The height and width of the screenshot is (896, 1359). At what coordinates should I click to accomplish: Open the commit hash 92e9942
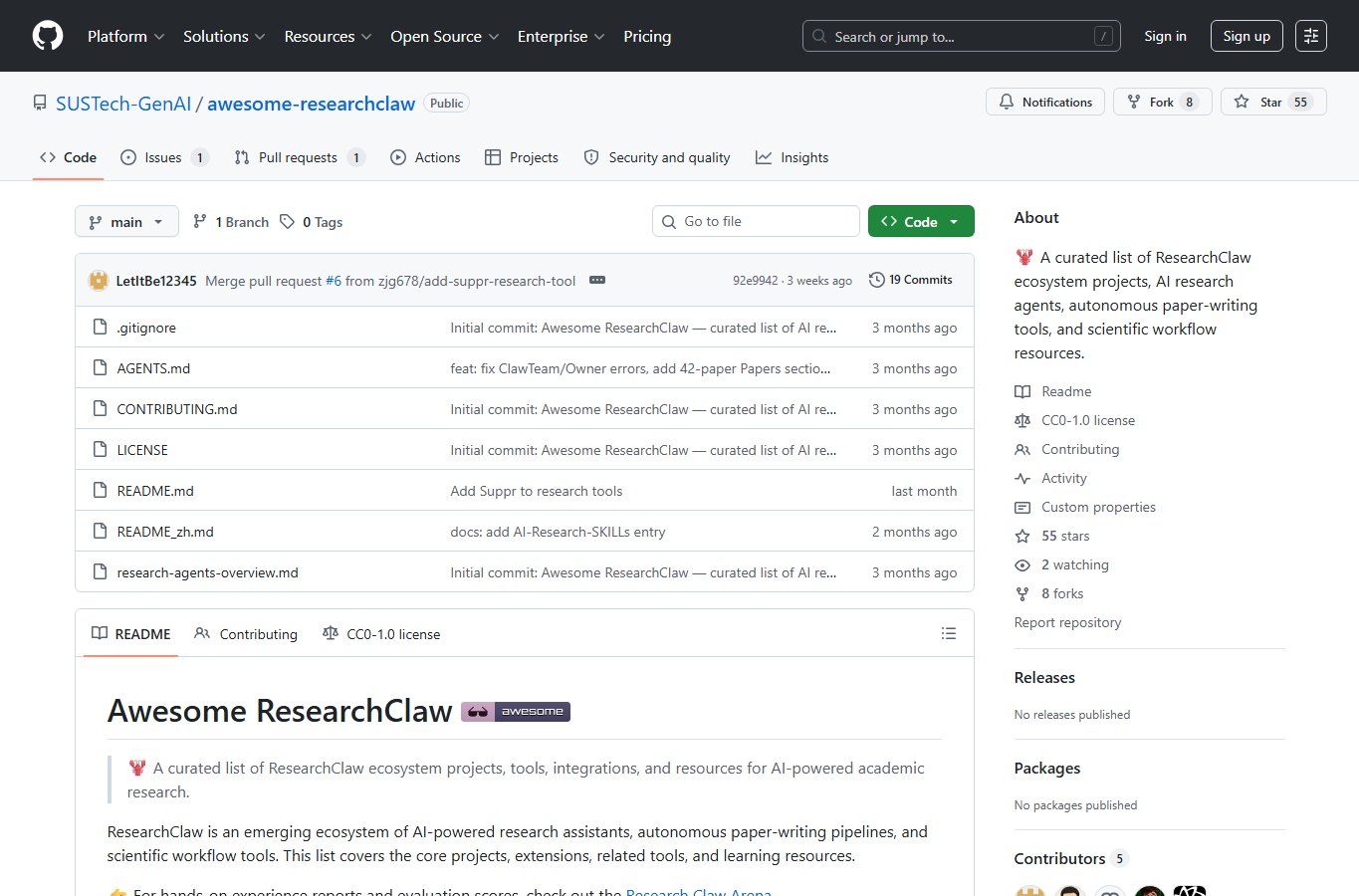point(756,281)
